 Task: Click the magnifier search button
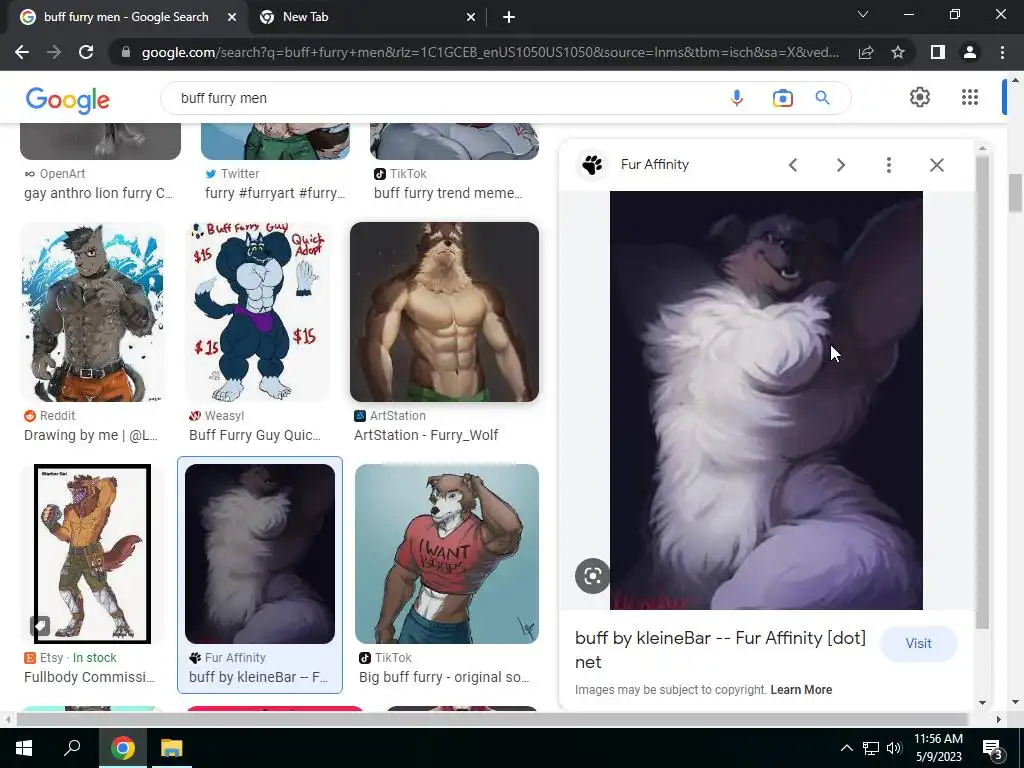click(x=822, y=98)
